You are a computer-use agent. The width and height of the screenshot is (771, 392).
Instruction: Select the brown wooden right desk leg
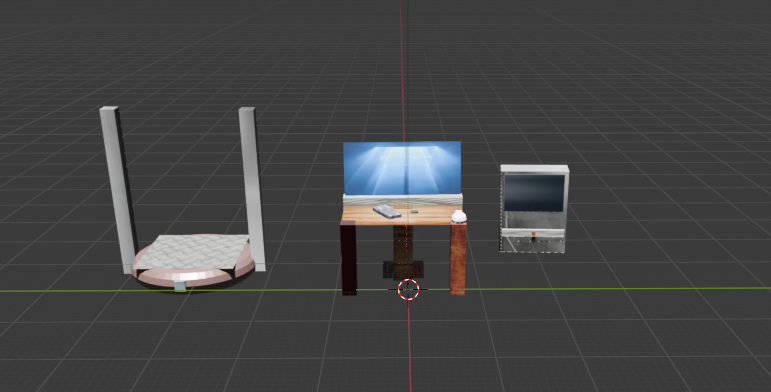pos(457,259)
